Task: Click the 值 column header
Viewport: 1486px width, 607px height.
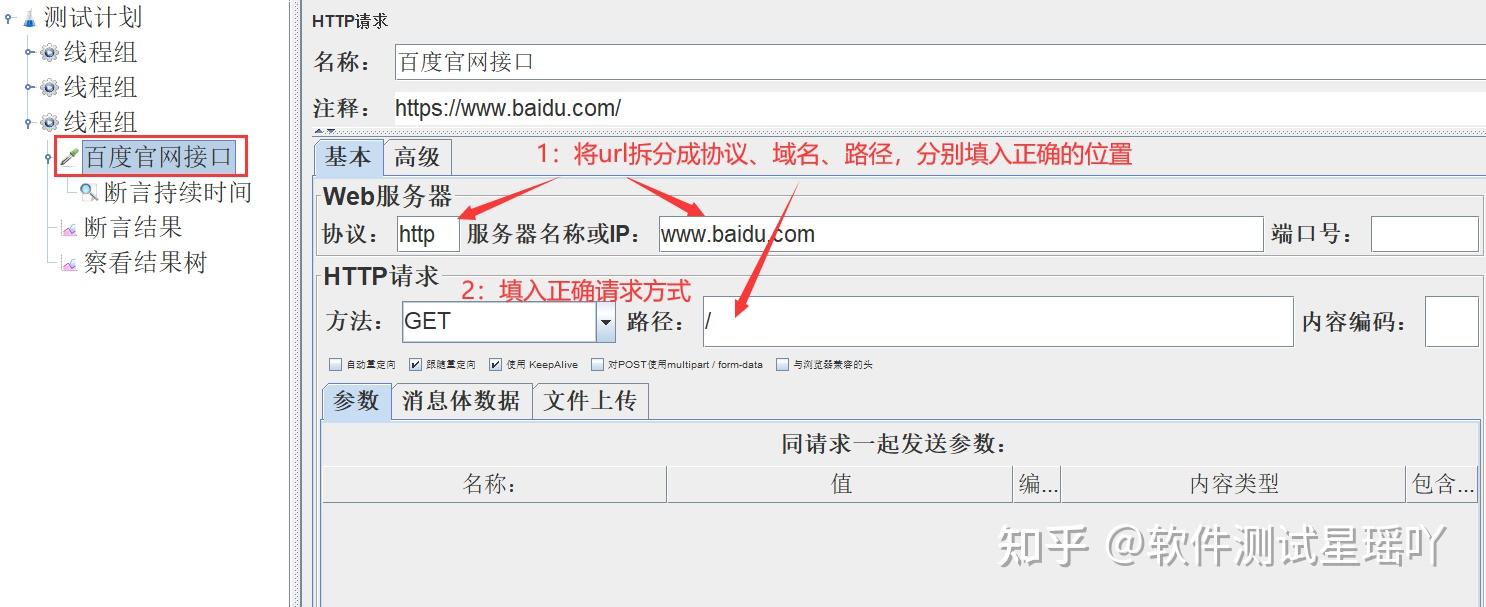Action: click(x=840, y=484)
